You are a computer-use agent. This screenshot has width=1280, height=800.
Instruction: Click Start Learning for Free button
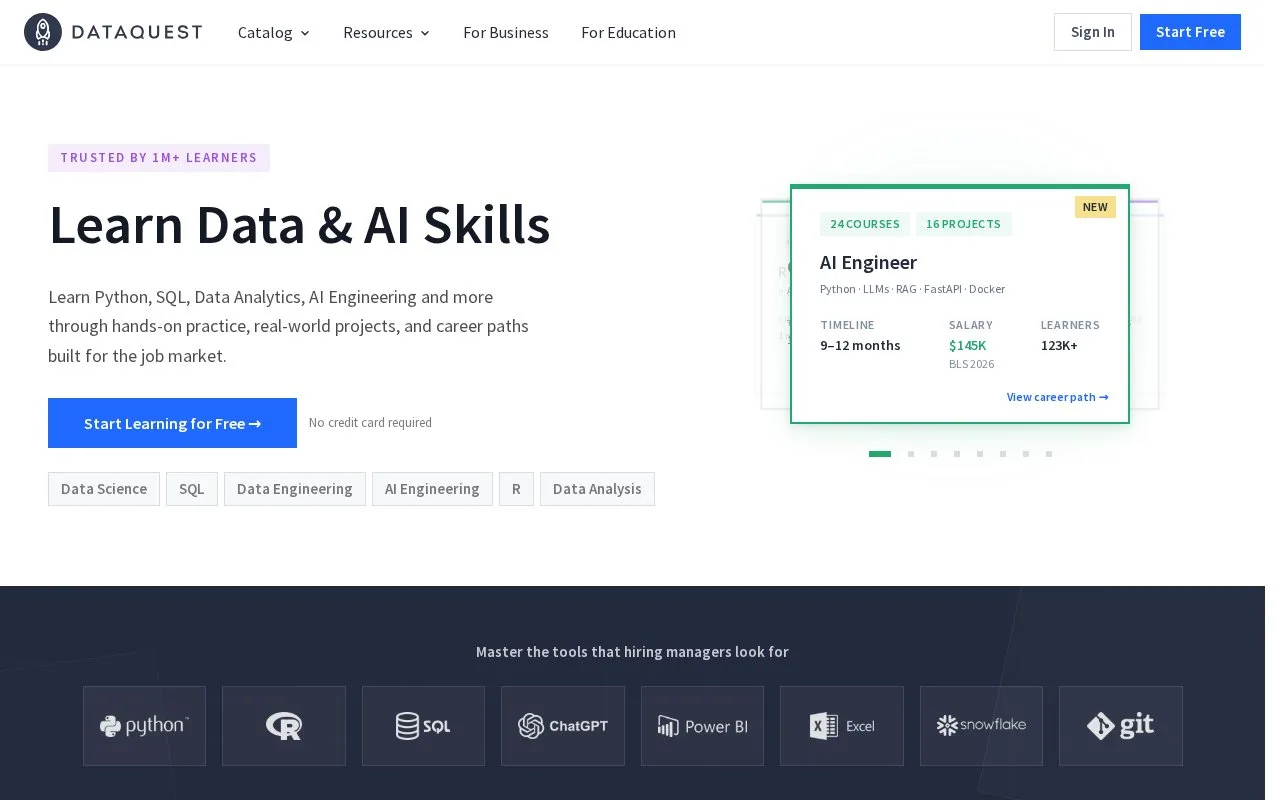pyautogui.click(x=172, y=423)
